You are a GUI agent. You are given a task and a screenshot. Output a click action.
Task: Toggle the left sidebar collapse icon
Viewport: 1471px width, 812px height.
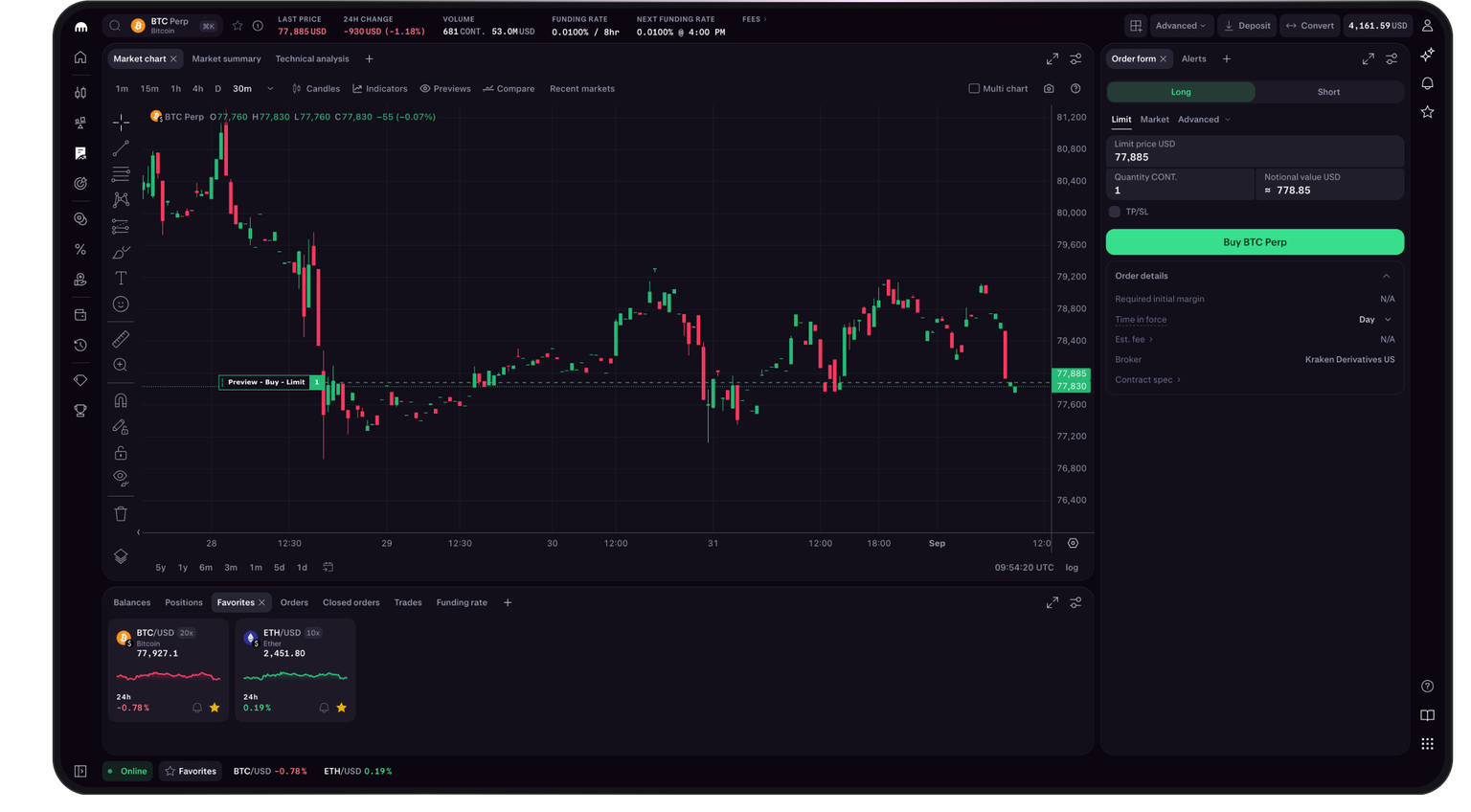80,771
